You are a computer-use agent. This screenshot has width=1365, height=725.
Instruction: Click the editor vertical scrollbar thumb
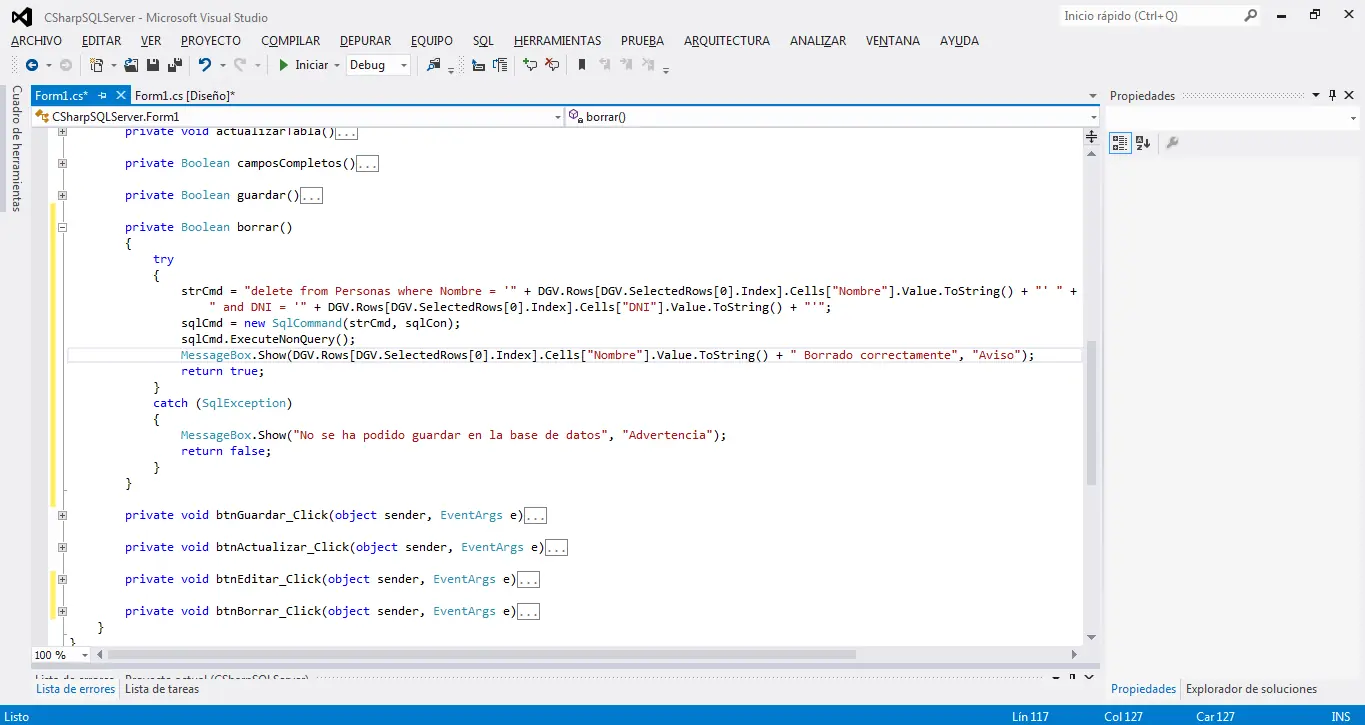(1091, 412)
